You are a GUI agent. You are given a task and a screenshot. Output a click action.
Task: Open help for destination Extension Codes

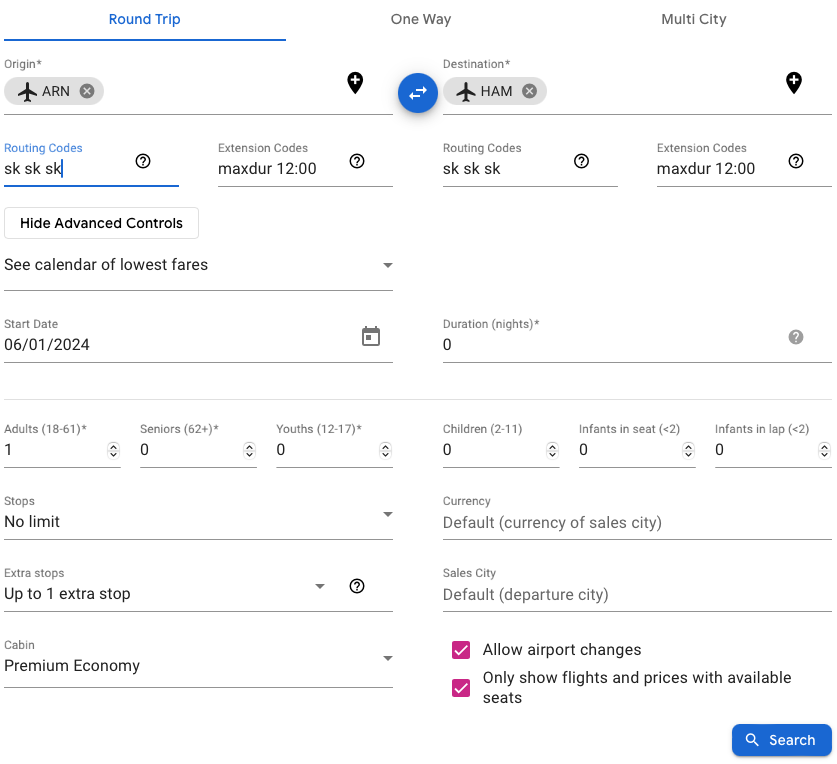coord(796,161)
